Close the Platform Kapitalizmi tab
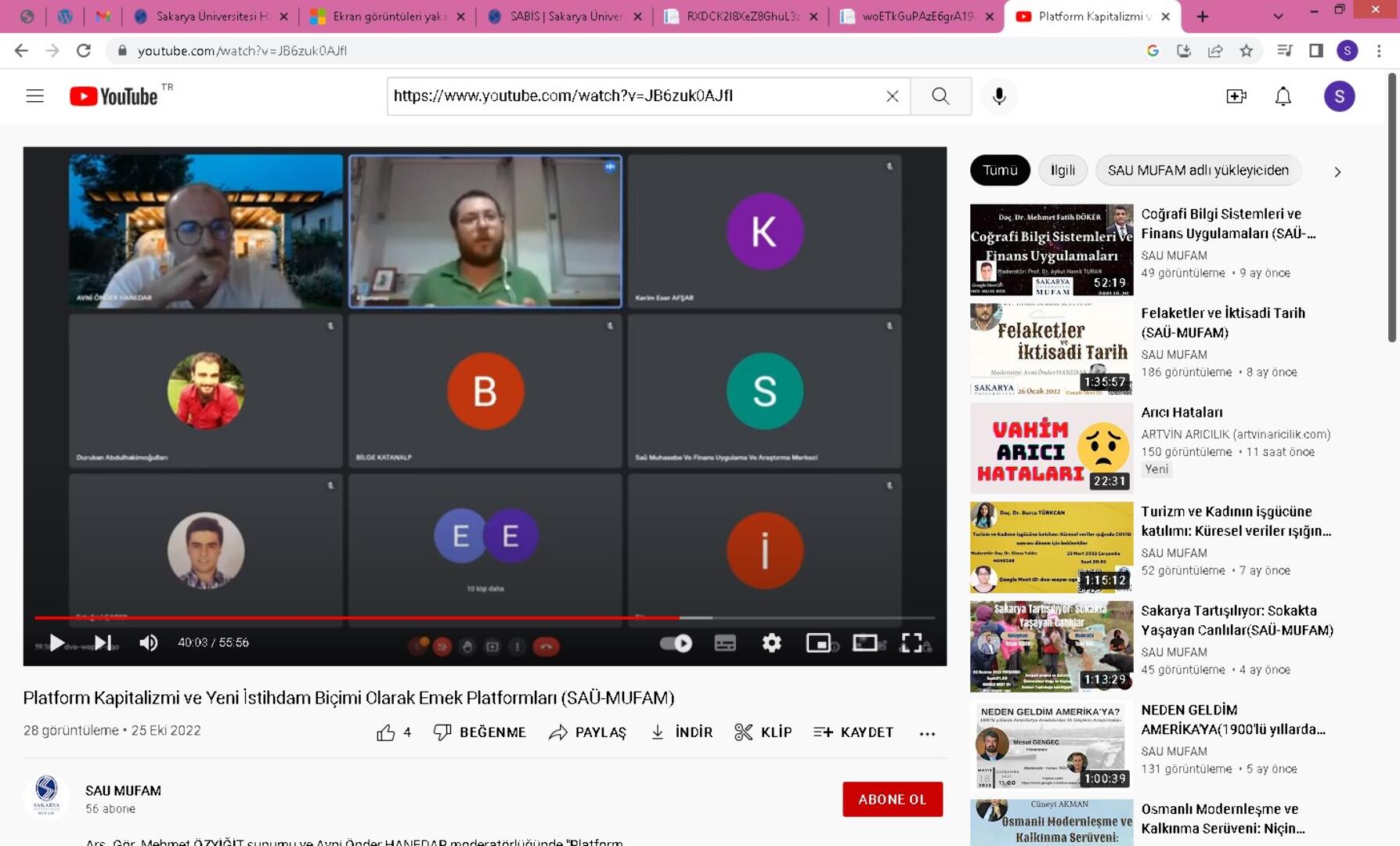The image size is (1400, 846). (x=1165, y=16)
